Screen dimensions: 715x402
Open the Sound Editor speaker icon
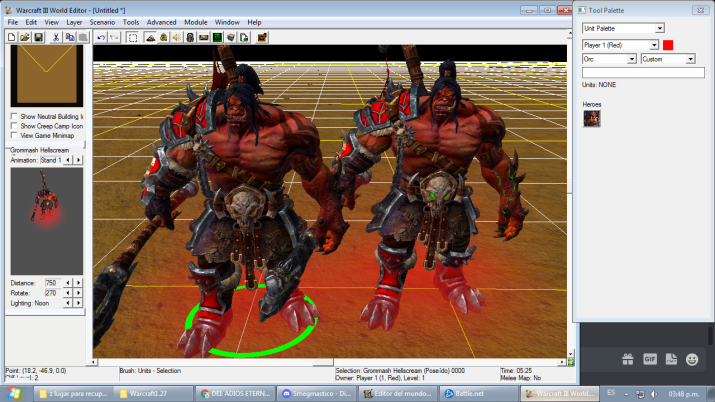176,37
